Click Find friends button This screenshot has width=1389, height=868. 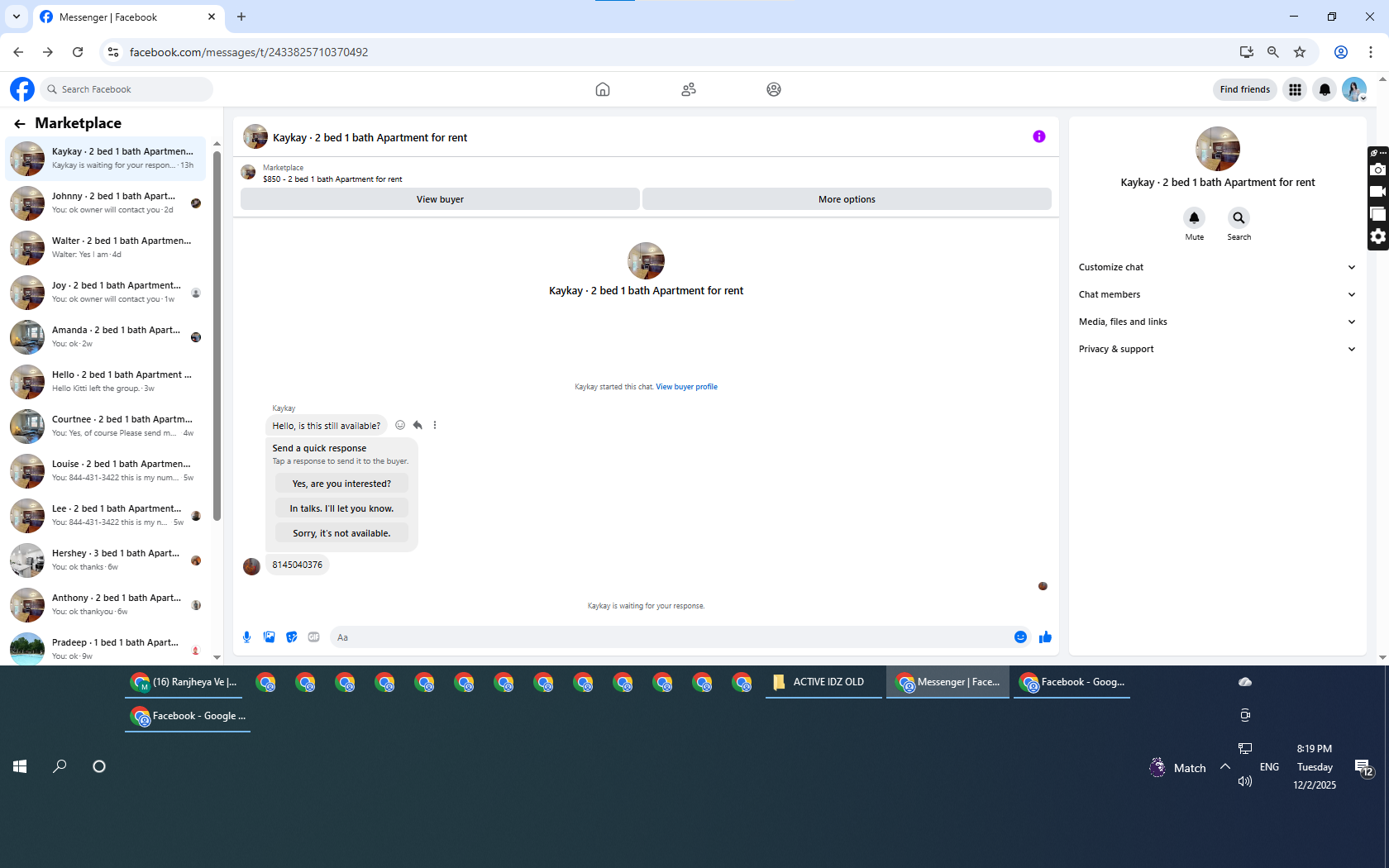(1244, 89)
